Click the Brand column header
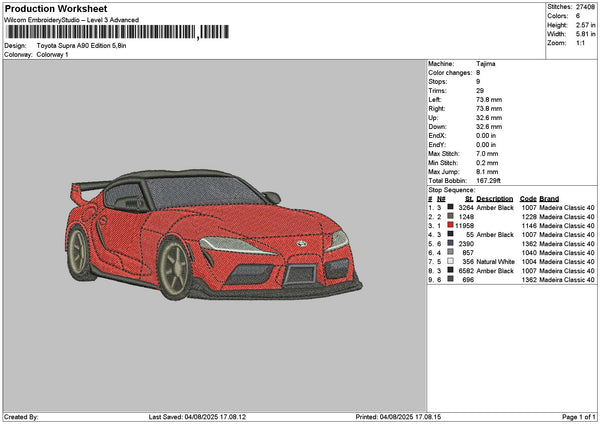The width and height of the screenshot is (600, 424). point(549,198)
